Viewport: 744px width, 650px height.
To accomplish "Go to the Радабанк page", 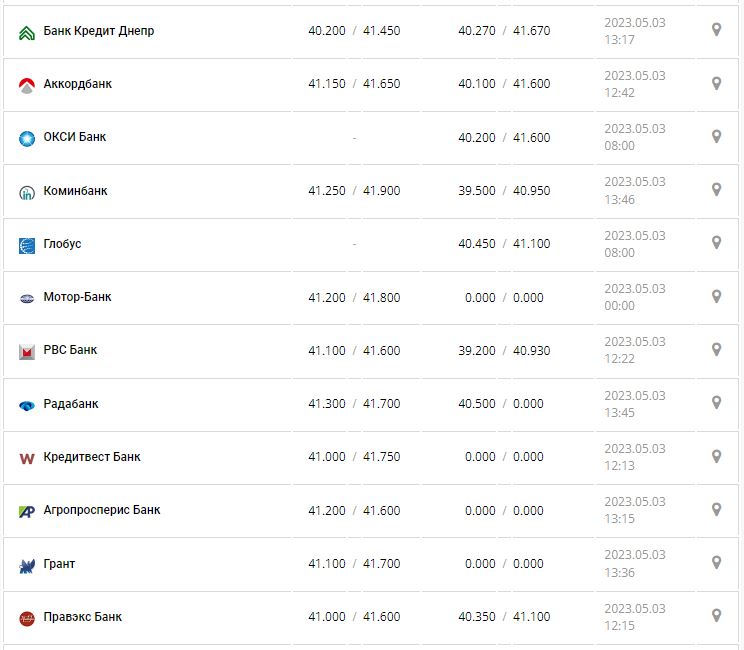I will point(71,404).
